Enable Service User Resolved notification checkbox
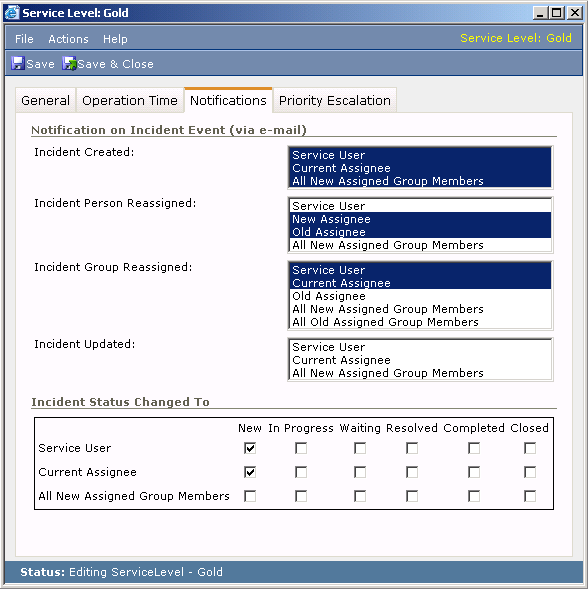Viewport: 588px width, 589px height. coord(412,448)
